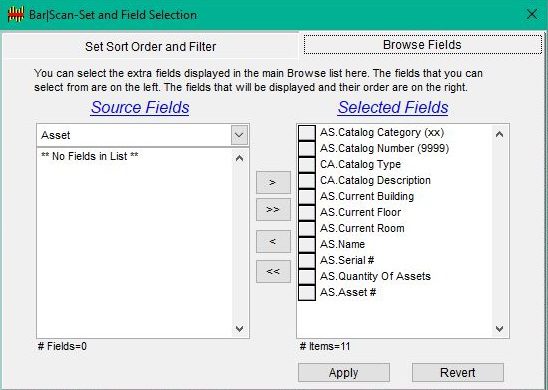Viewport: 548px width, 390px height.
Task: Move all fields right with >> button
Action: click(273, 210)
